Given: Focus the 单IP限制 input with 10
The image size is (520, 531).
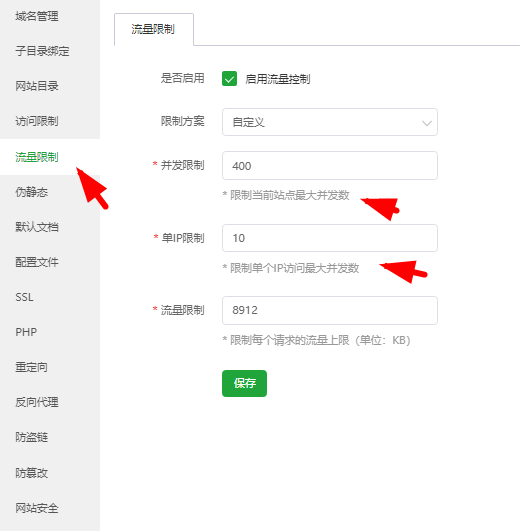Looking at the screenshot, I should (330, 238).
